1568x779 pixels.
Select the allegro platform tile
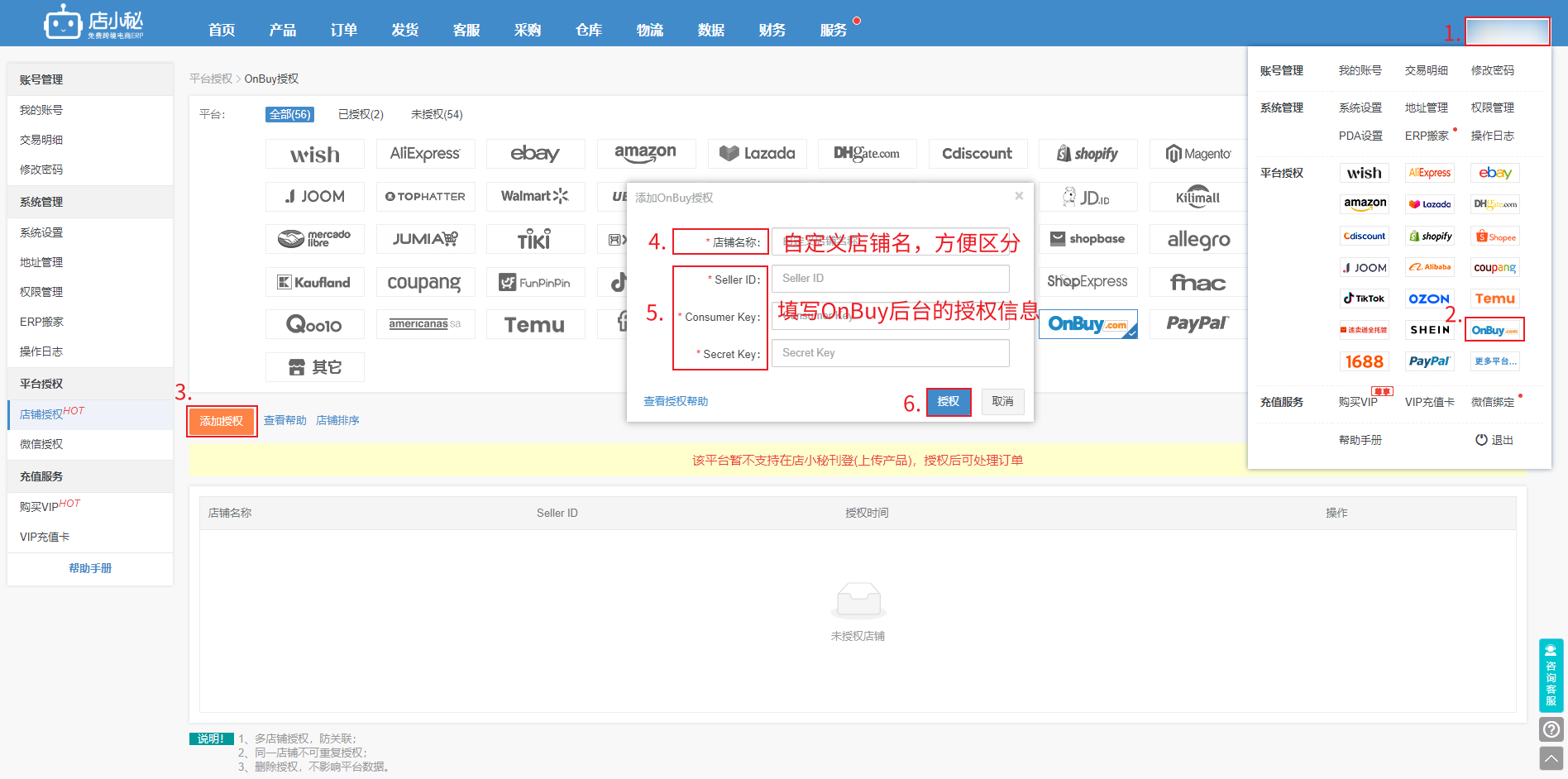click(x=1198, y=239)
